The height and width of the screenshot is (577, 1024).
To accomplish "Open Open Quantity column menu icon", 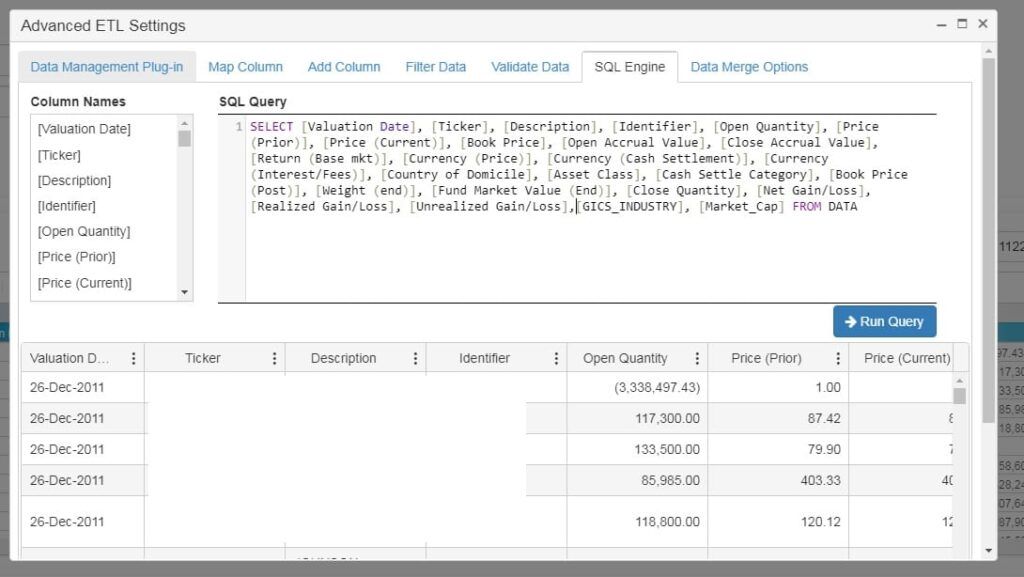I will (x=697, y=358).
